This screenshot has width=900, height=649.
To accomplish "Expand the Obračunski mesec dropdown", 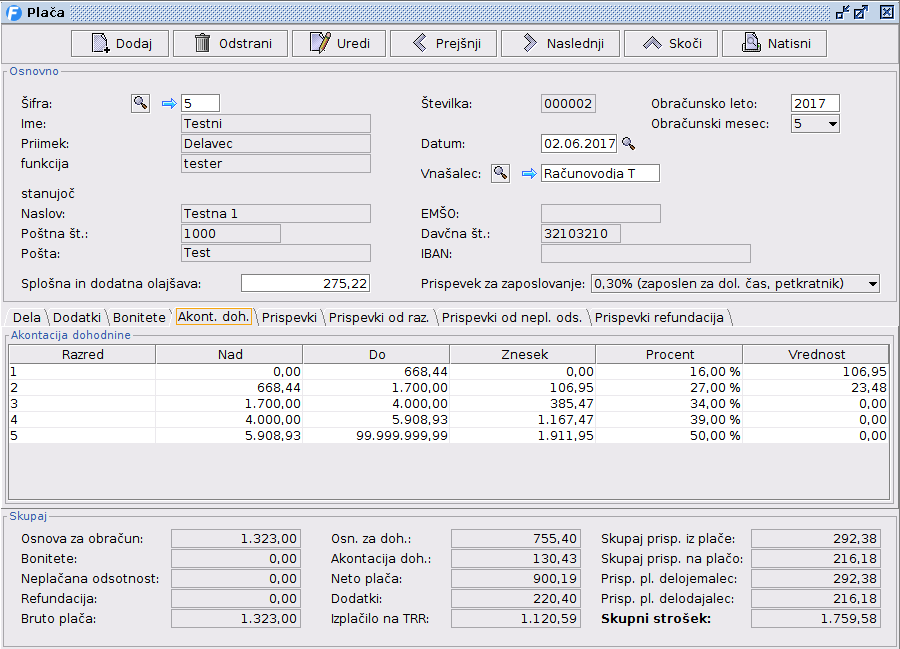I will coord(832,124).
